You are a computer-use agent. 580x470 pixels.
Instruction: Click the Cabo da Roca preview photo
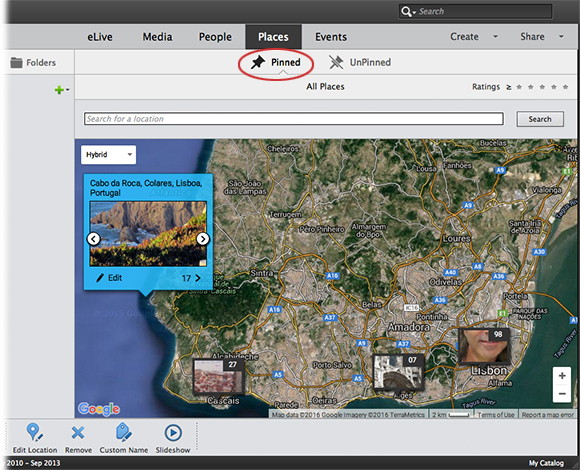click(148, 234)
